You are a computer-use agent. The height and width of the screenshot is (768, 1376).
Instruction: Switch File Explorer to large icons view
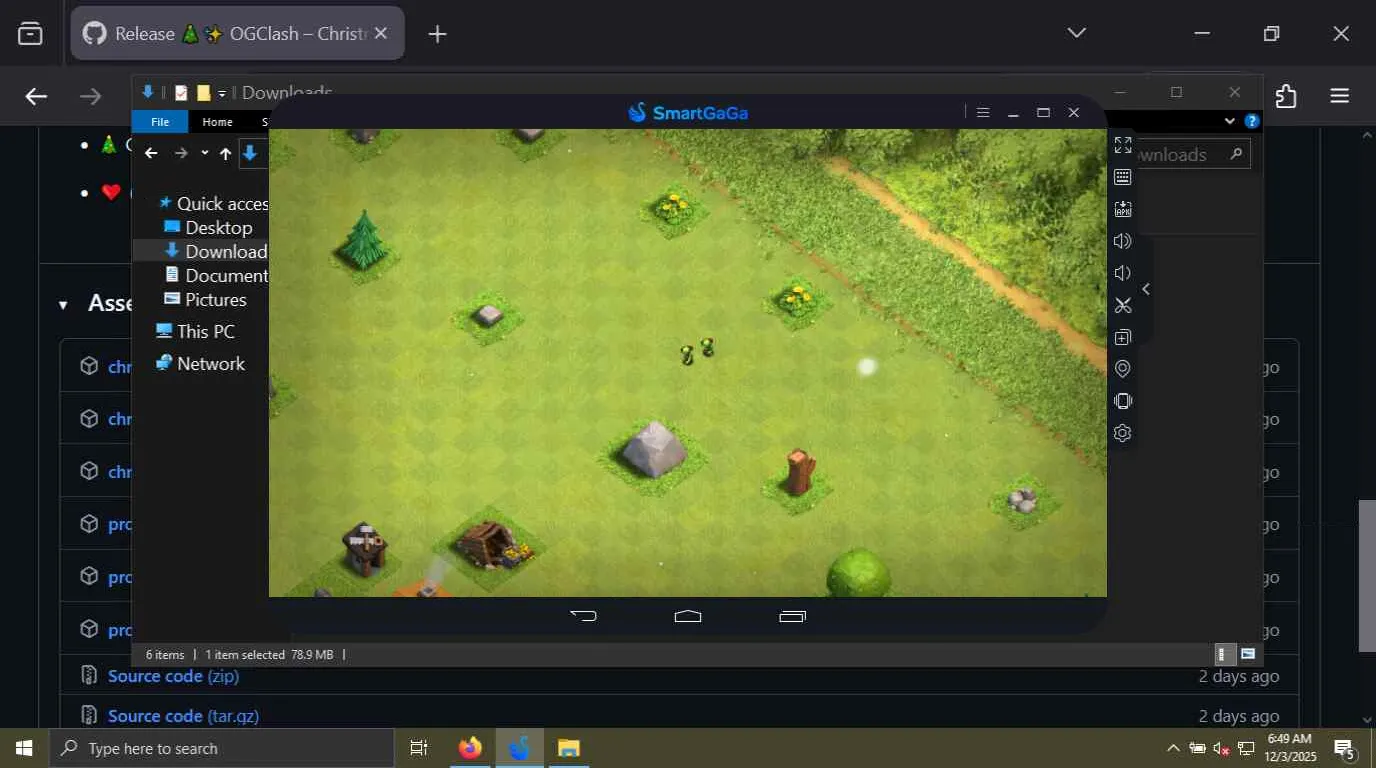[x=1247, y=654]
